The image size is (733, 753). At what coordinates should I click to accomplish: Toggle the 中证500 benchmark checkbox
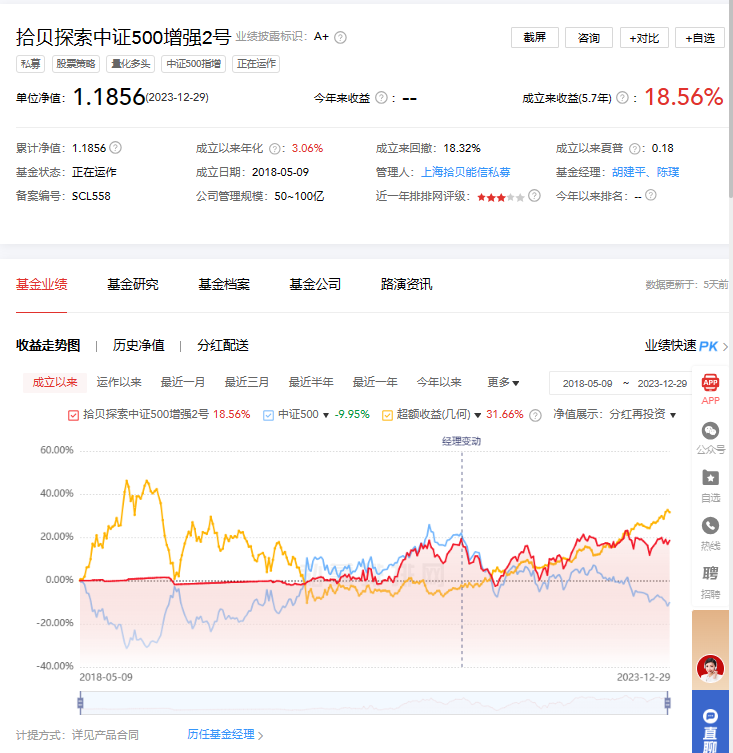coord(269,415)
